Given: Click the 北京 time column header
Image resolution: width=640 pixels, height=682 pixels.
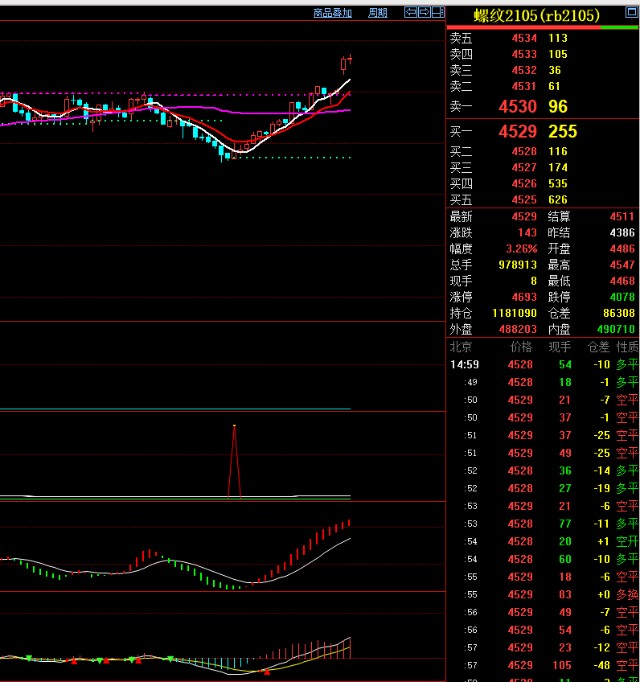Looking at the screenshot, I should (x=461, y=347).
